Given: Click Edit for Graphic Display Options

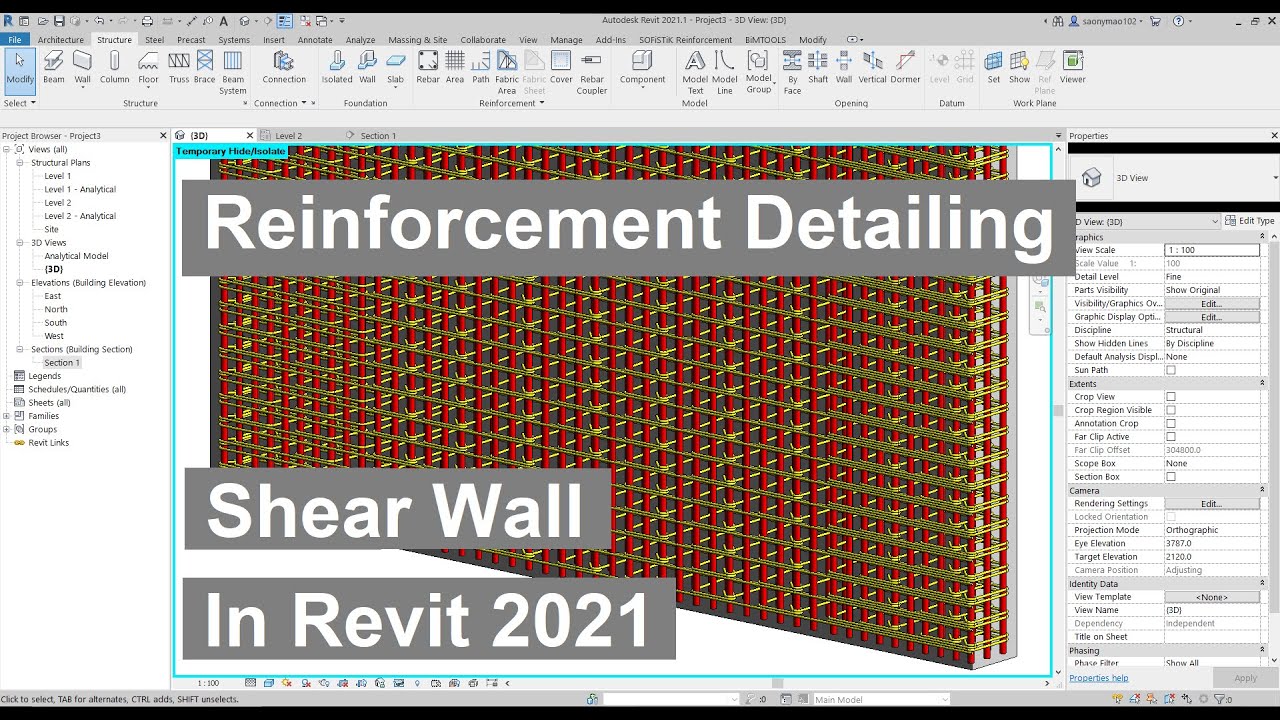Looking at the screenshot, I should 1211,317.
